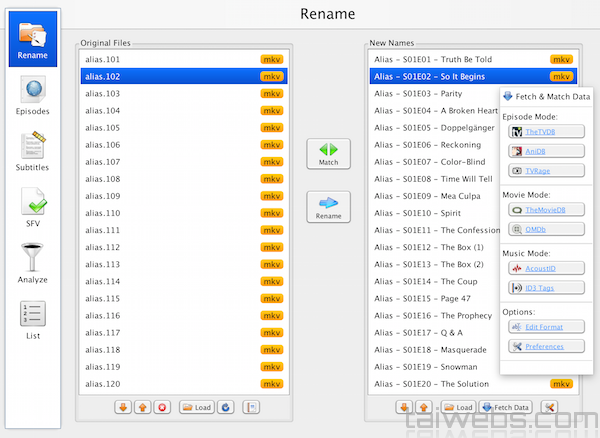Viewport: 600px width, 438px height.
Task: Switch to the Subtitles panel
Action: (32, 153)
